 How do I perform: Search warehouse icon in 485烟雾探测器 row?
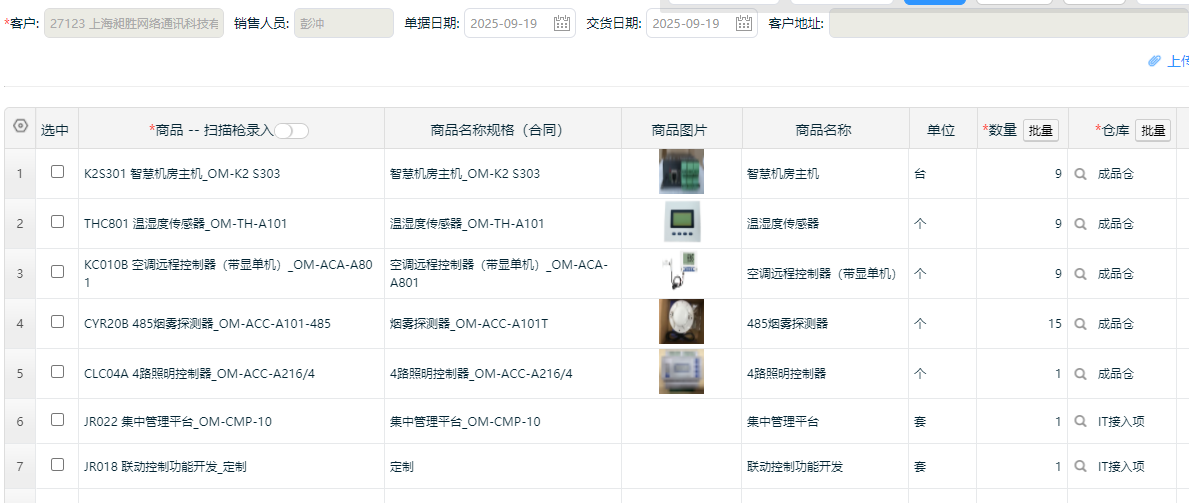pos(1081,324)
